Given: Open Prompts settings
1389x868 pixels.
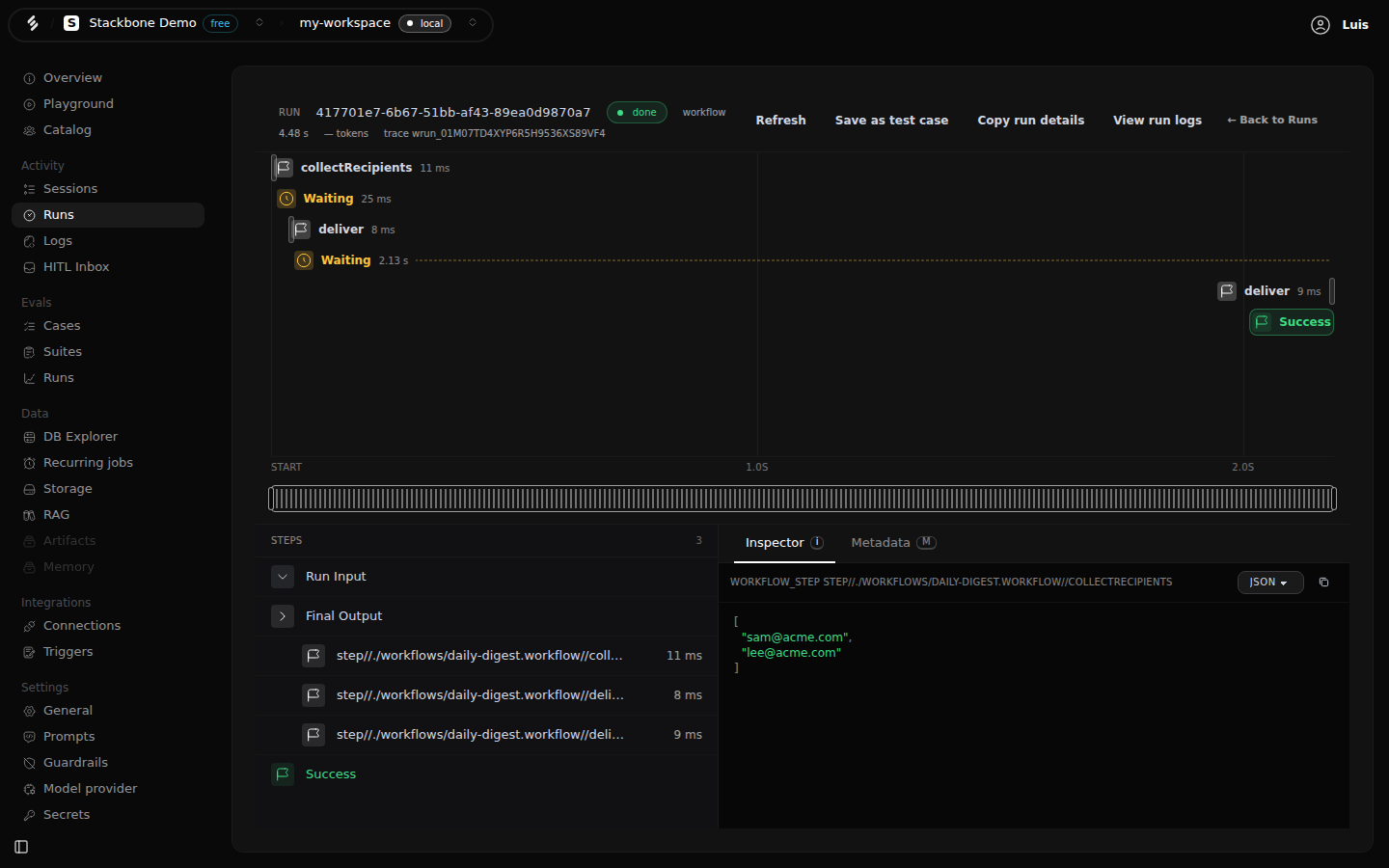Looking at the screenshot, I should pos(108,737).
